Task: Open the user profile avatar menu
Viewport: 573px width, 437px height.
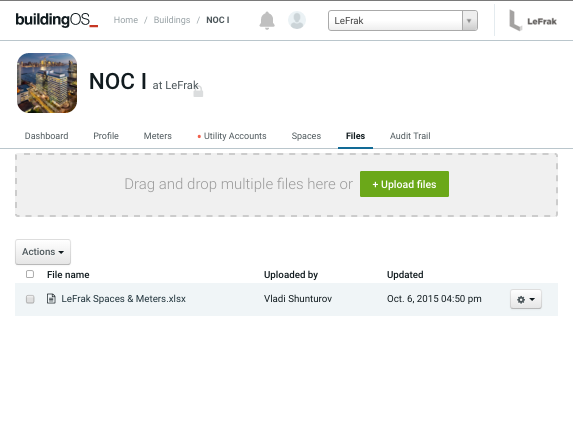Action: pos(297,20)
